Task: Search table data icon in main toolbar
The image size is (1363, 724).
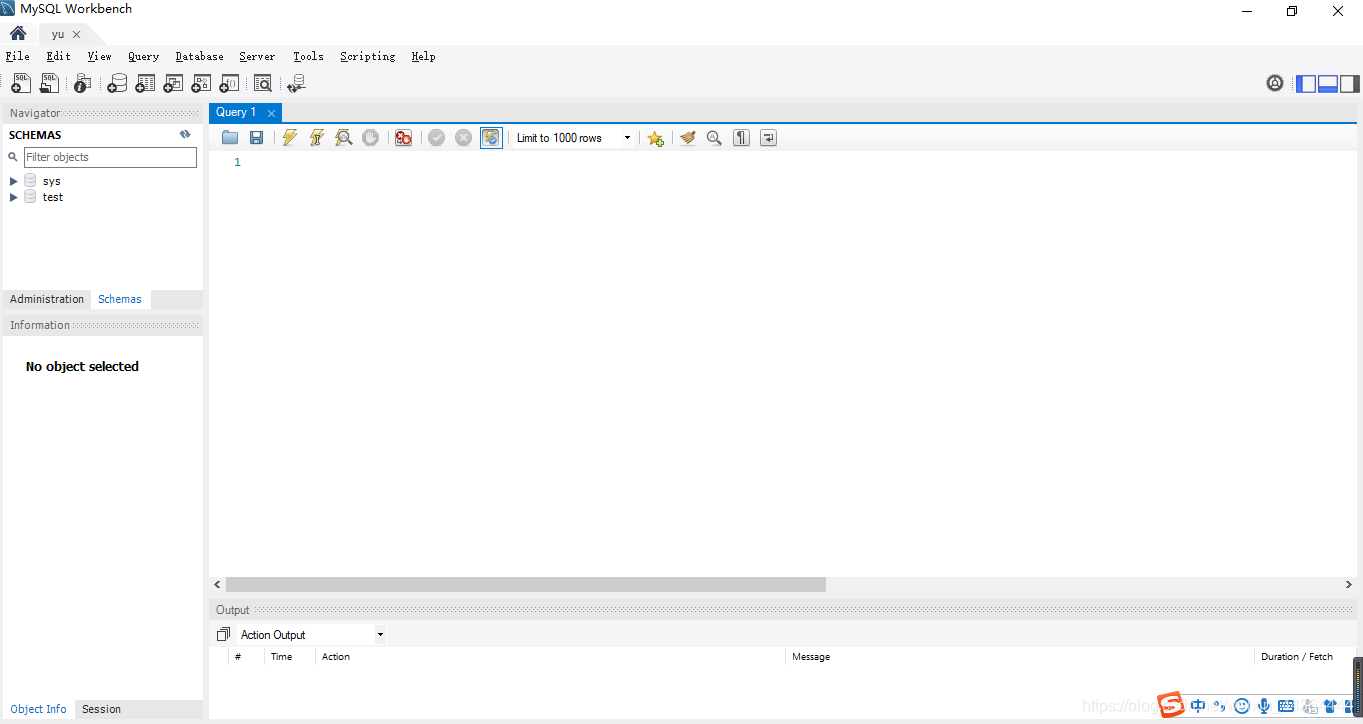Action: [263, 84]
